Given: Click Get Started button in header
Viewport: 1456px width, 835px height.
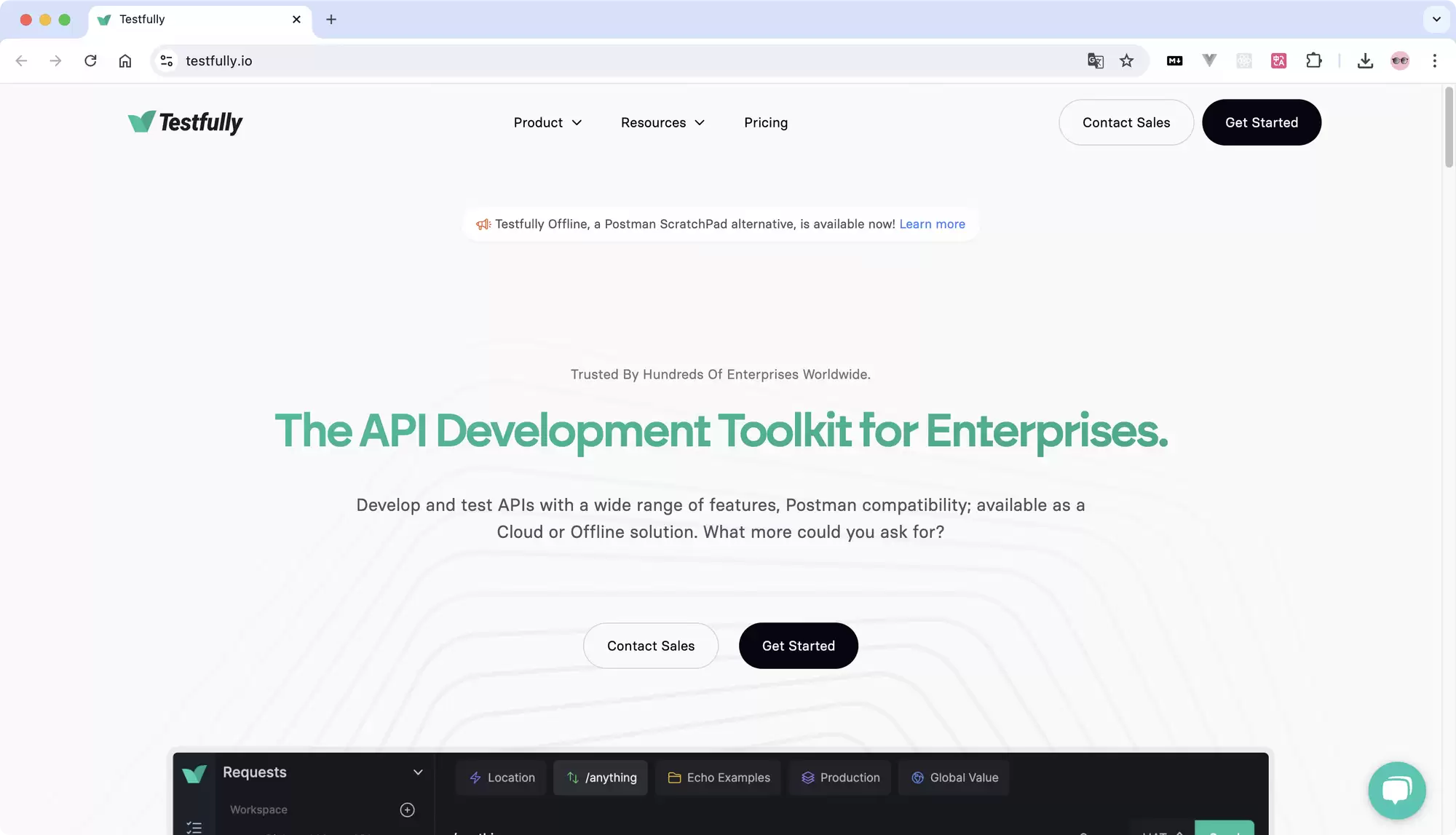Looking at the screenshot, I should pyautogui.click(x=1262, y=122).
